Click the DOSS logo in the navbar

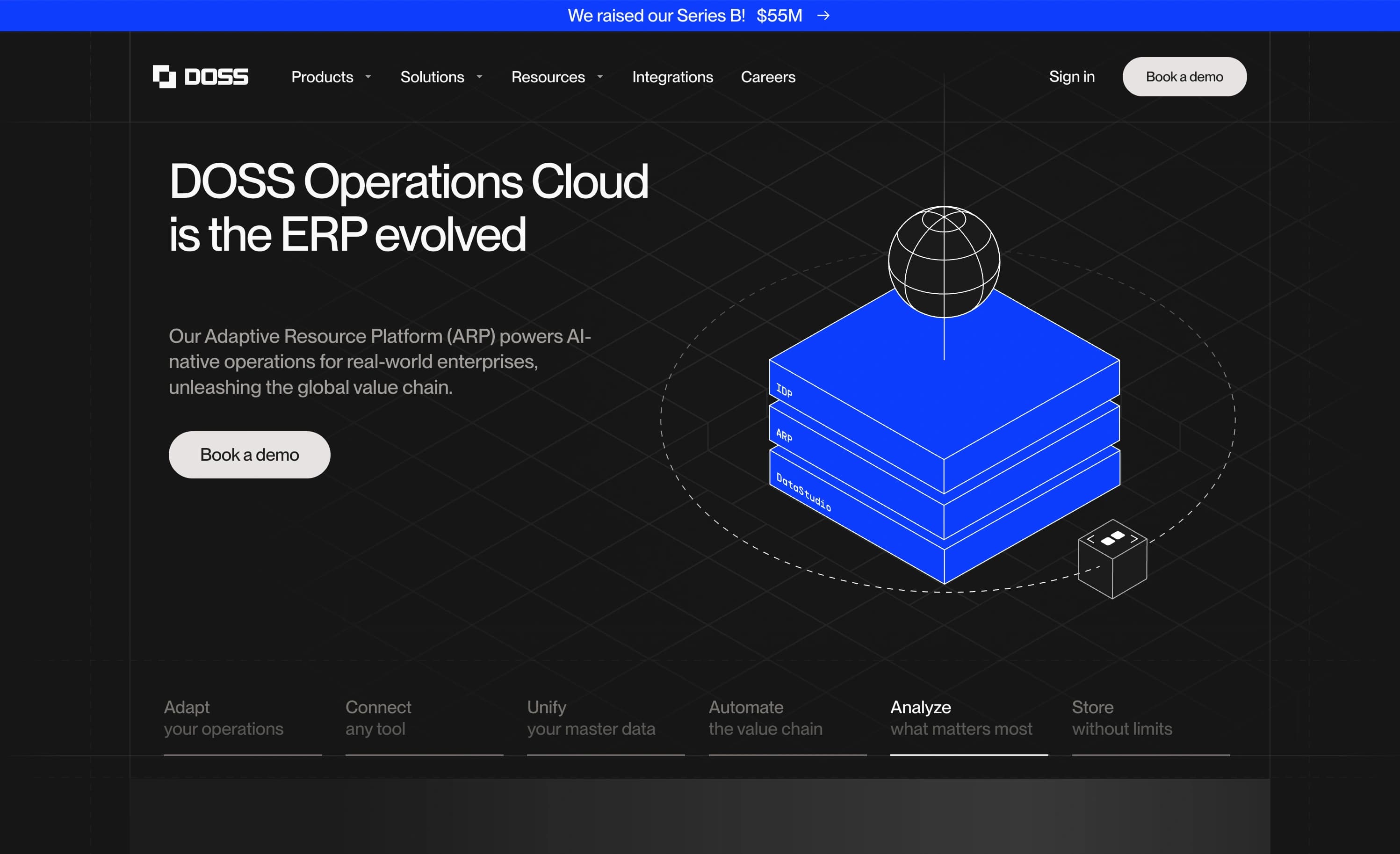(x=201, y=77)
